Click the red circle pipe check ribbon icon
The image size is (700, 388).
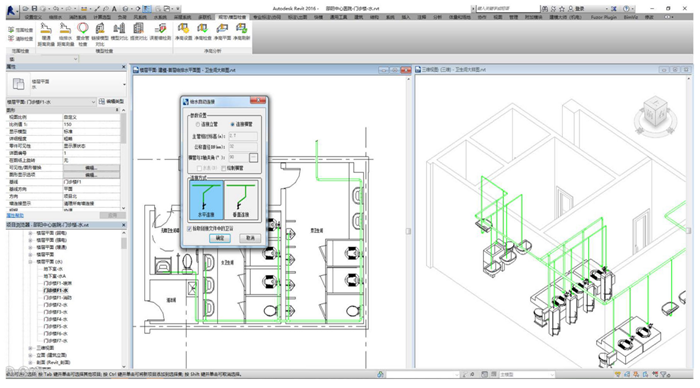tap(83, 29)
